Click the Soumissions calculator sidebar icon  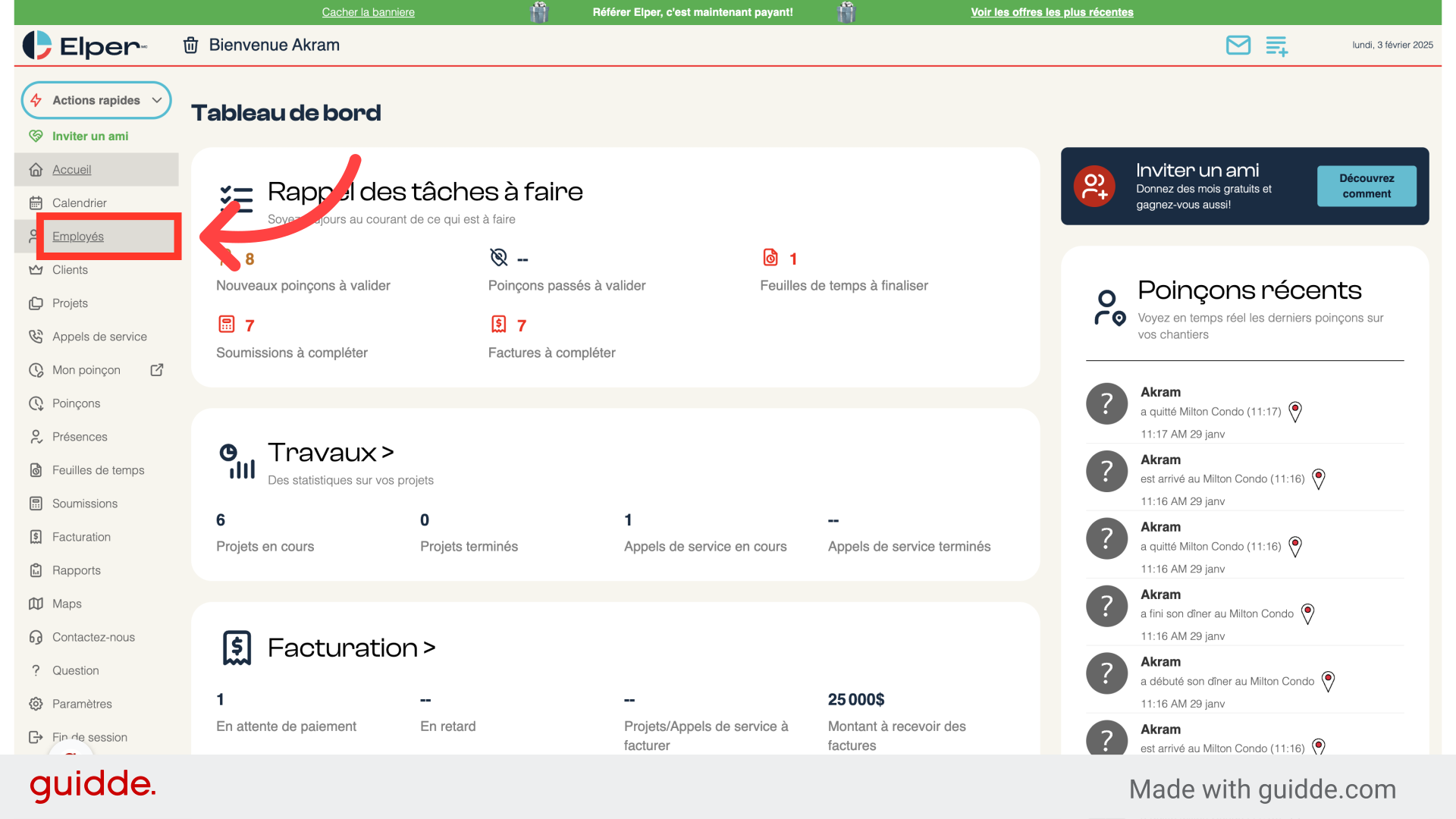36,504
